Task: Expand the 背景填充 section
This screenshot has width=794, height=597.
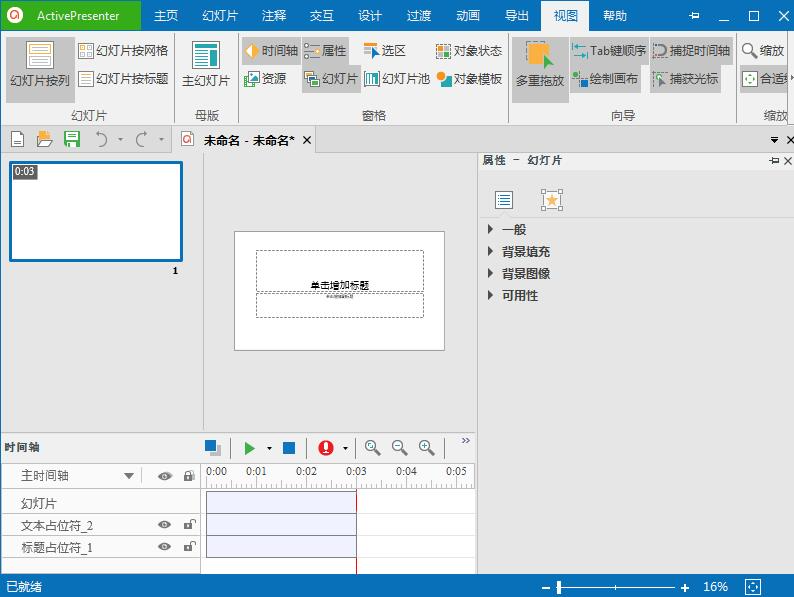Action: point(490,251)
